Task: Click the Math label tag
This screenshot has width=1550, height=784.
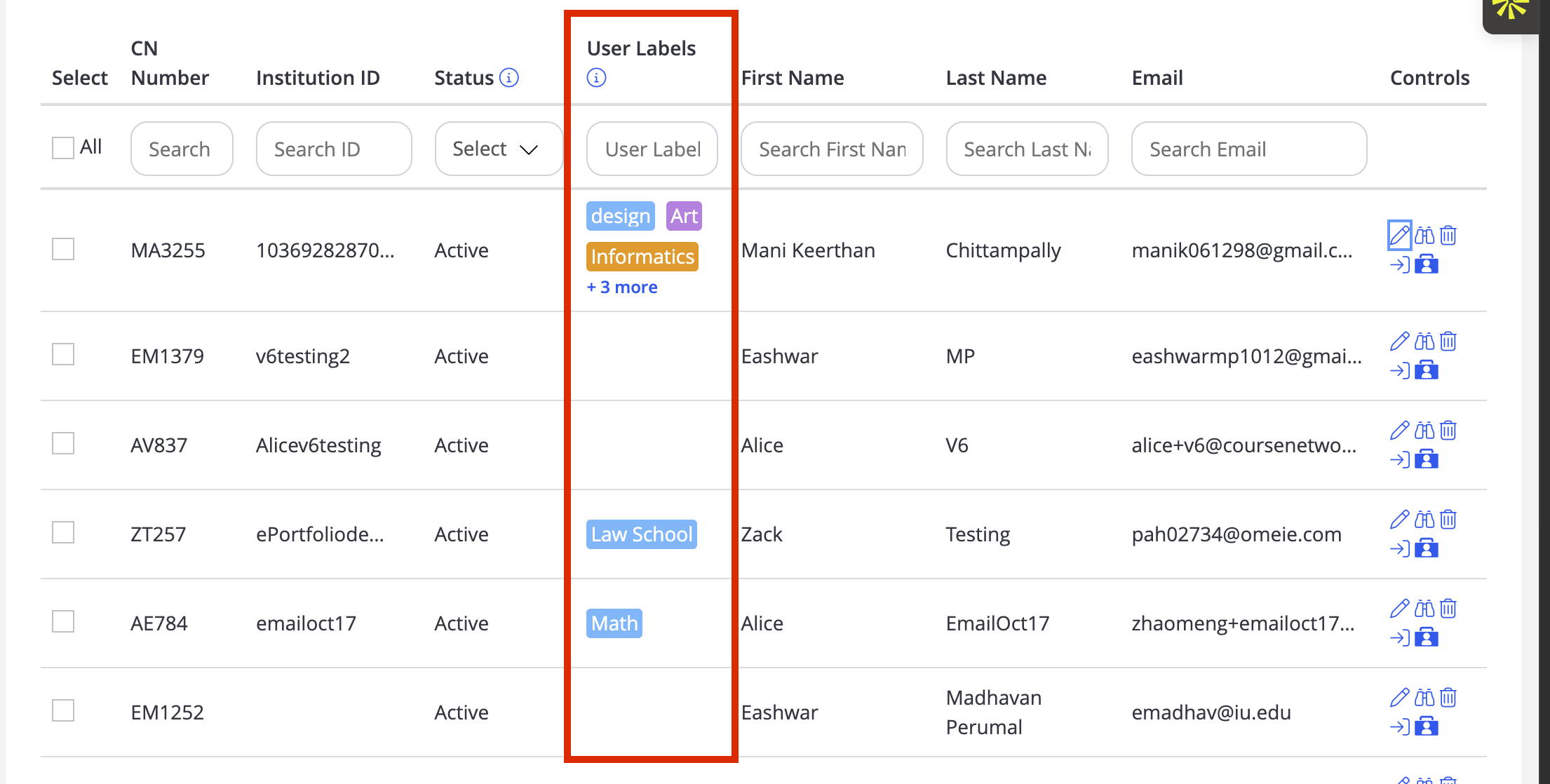Action: (x=614, y=623)
